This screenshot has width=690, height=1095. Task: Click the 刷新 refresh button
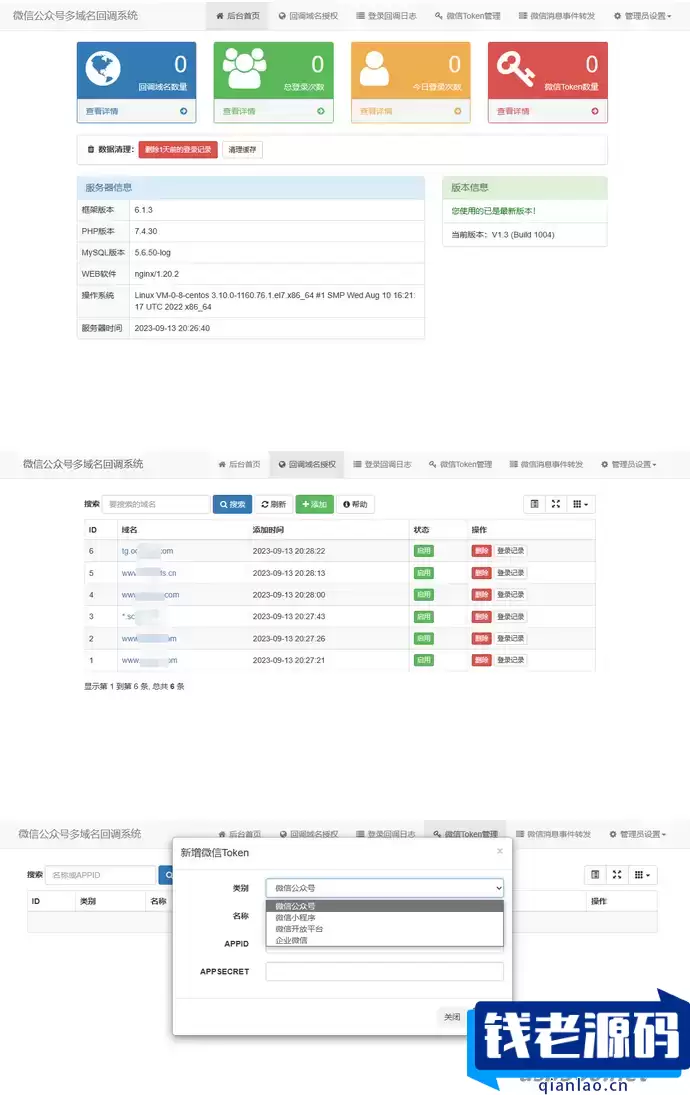[274, 504]
